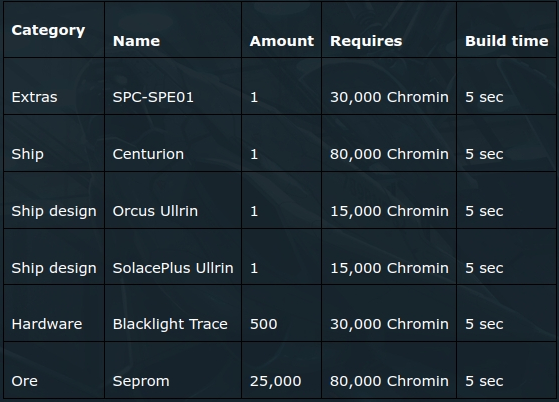Image resolution: width=559 pixels, height=402 pixels.
Task: Select the Seprom ore name
Action: click(x=141, y=381)
